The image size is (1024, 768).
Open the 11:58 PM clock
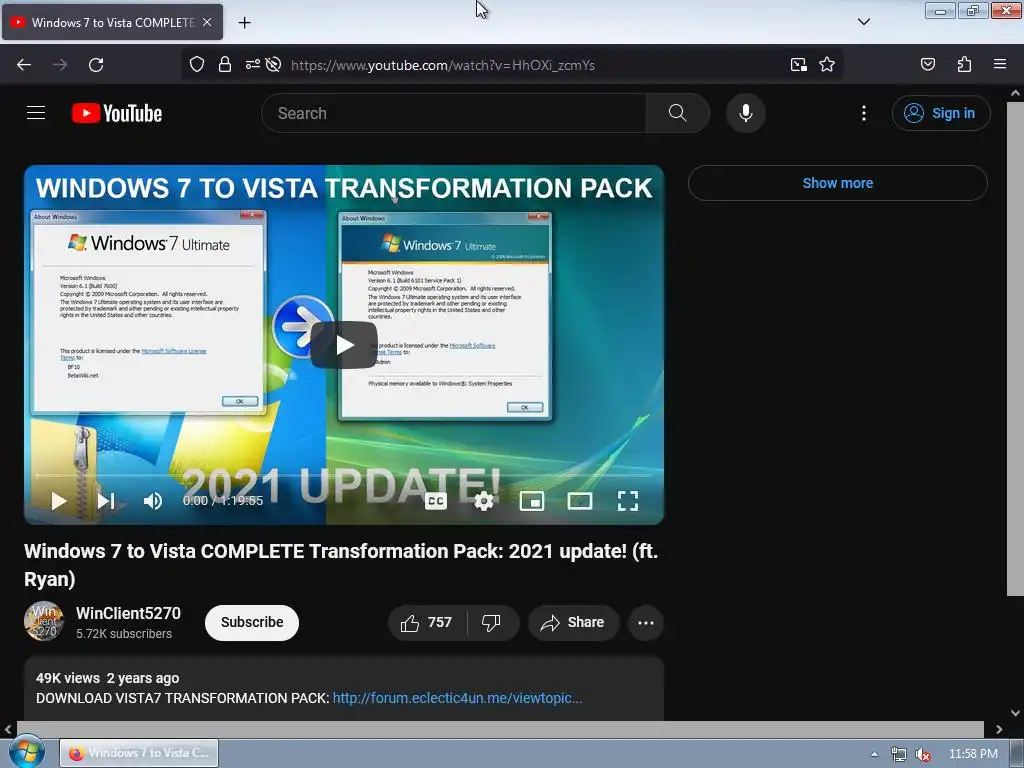pyautogui.click(x=972, y=754)
